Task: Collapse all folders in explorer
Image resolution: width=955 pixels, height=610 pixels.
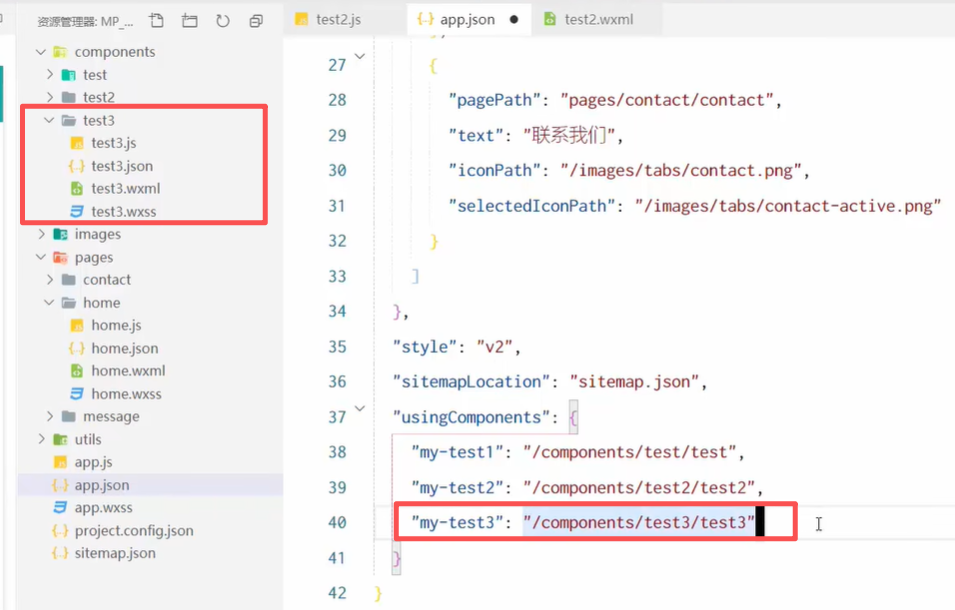Action: 256,21
